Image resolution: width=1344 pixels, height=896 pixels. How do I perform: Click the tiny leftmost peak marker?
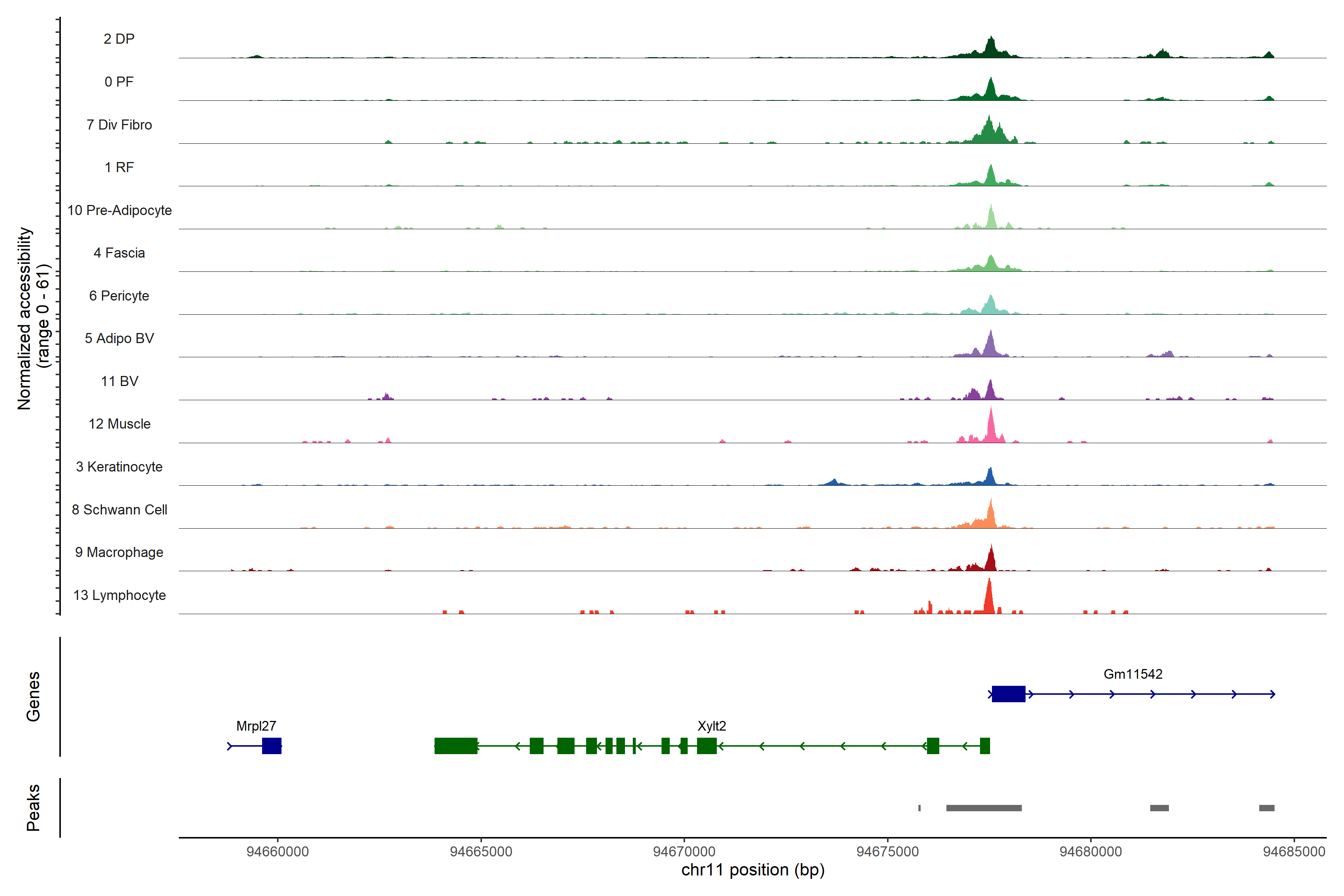tap(920, 808)
